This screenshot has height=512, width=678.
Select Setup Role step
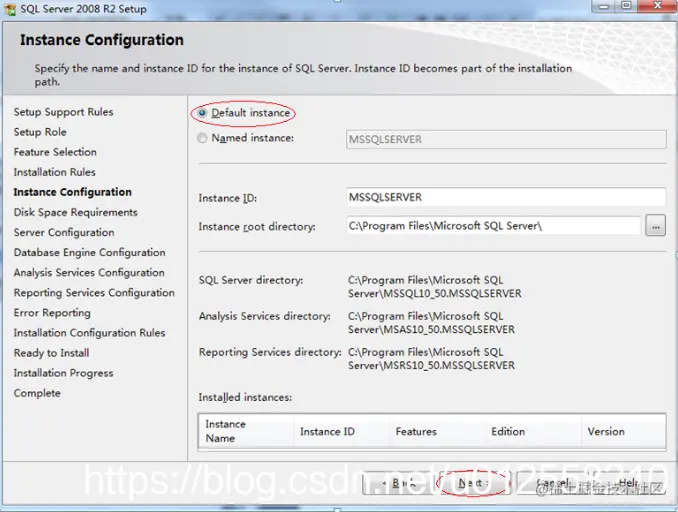point(40,132)
